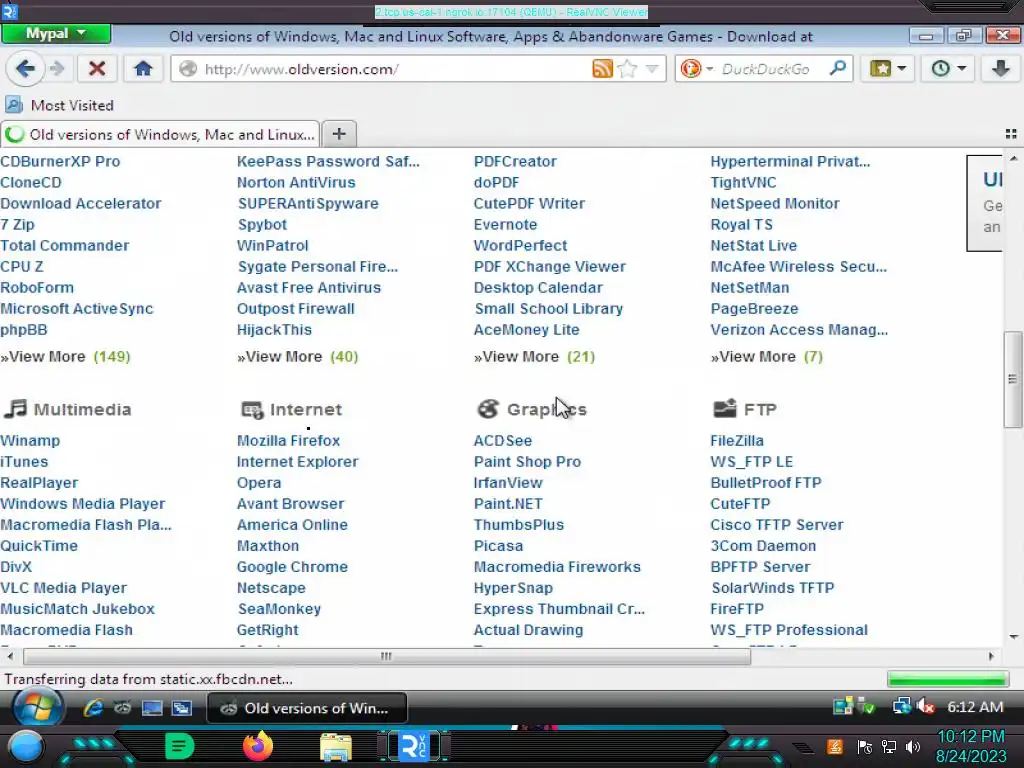
Task: Select RealVNC Viewer on host taskbar
Action: click(414, 746)
